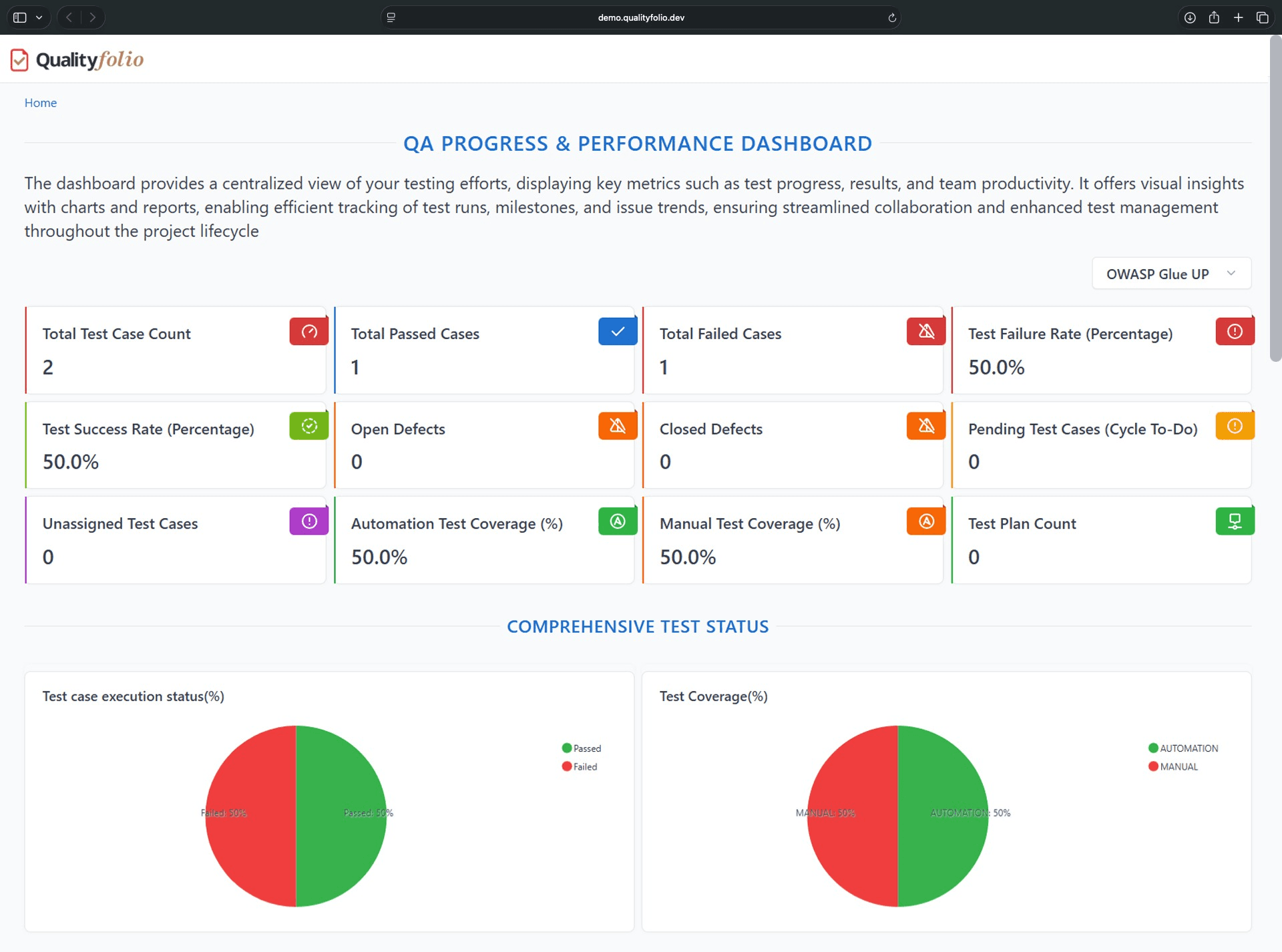The height and width of the screenshot is (952, 1282).
Task: Click the Qualityfolio logo
Action: pyautogui.click(x=77, y=60)
